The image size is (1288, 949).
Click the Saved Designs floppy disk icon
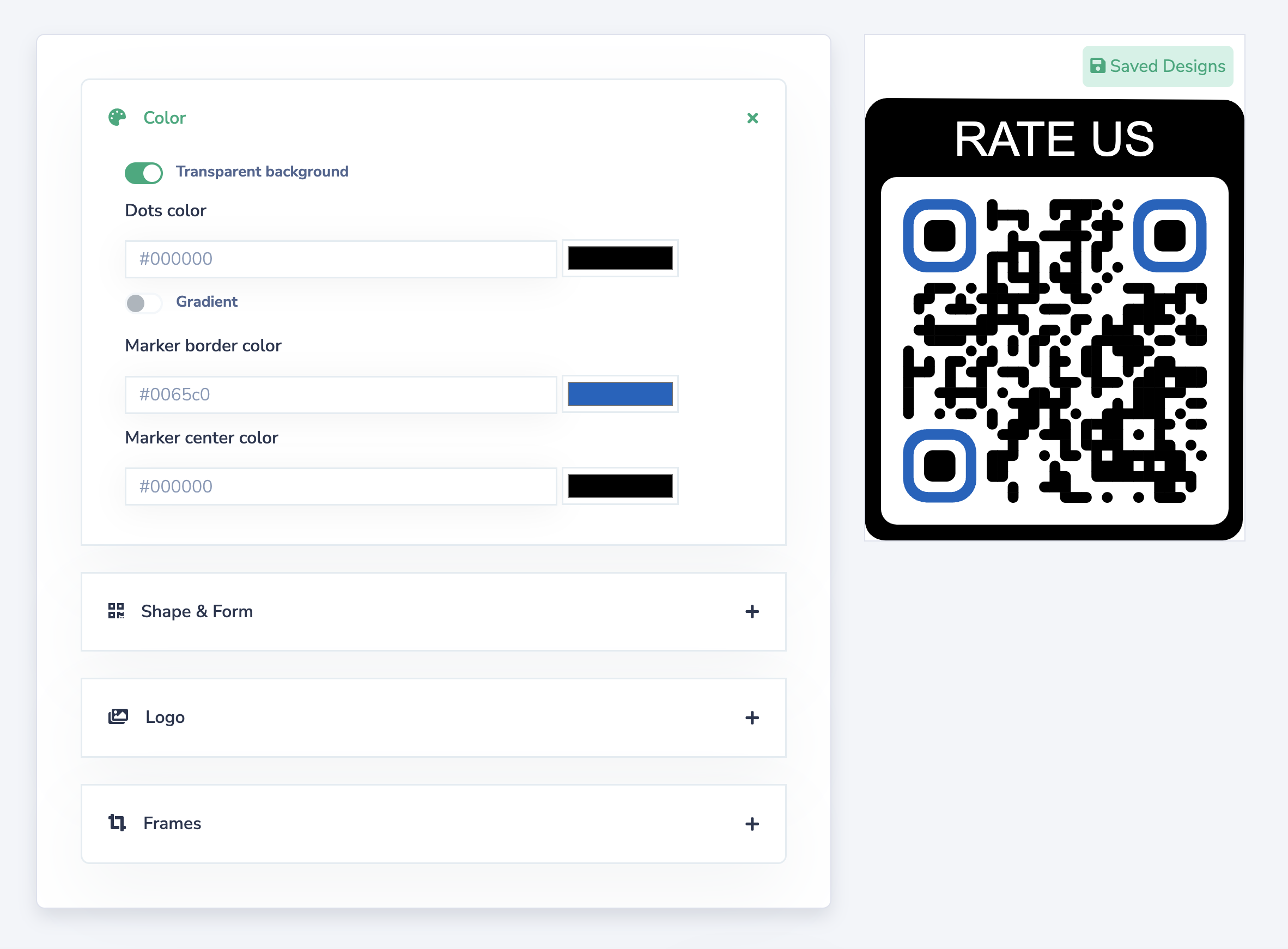click(1097, 66)
